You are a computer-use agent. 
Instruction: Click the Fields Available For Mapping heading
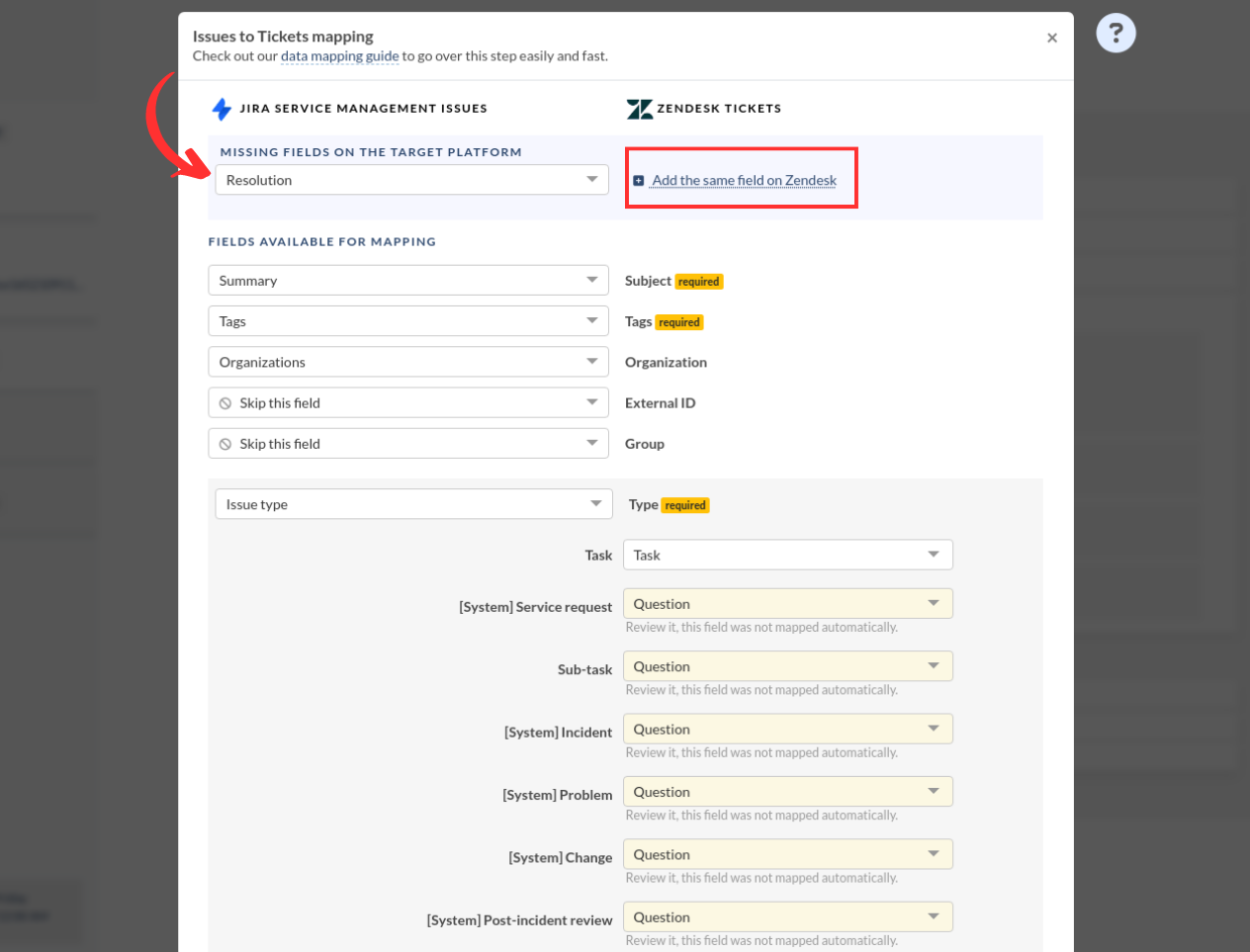[321, 241]
